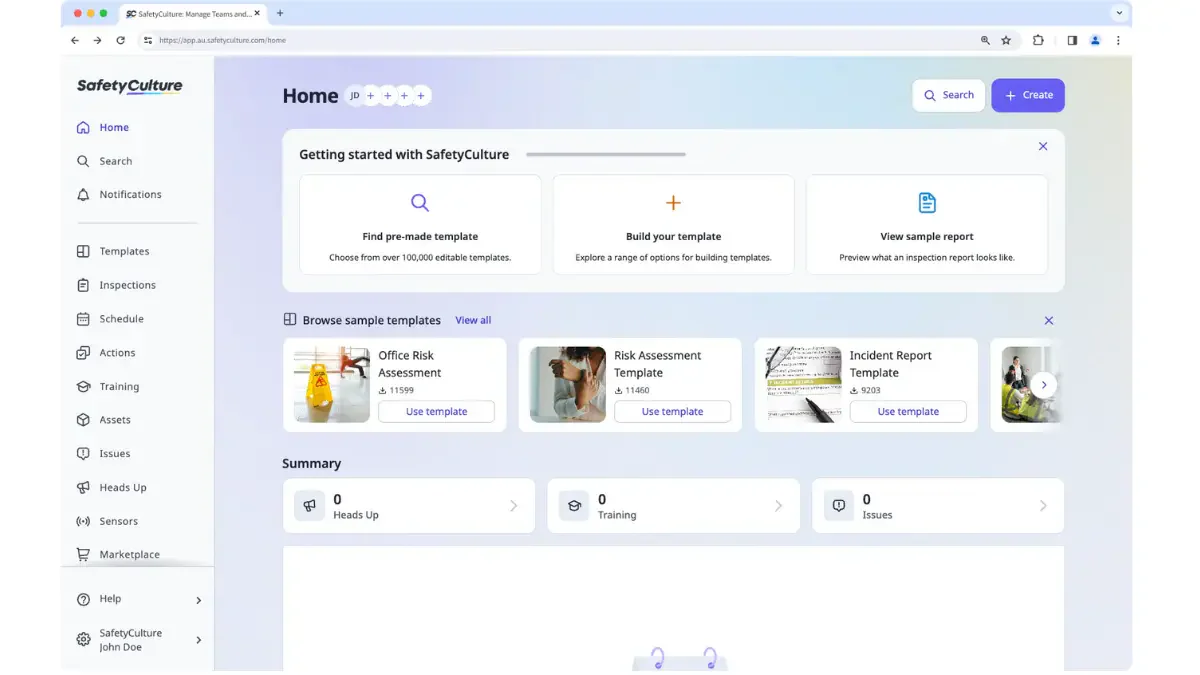Click the settings gear icon beside John Doe
This screenshot has width=1200, height=675.
click(x=83, y=640)
